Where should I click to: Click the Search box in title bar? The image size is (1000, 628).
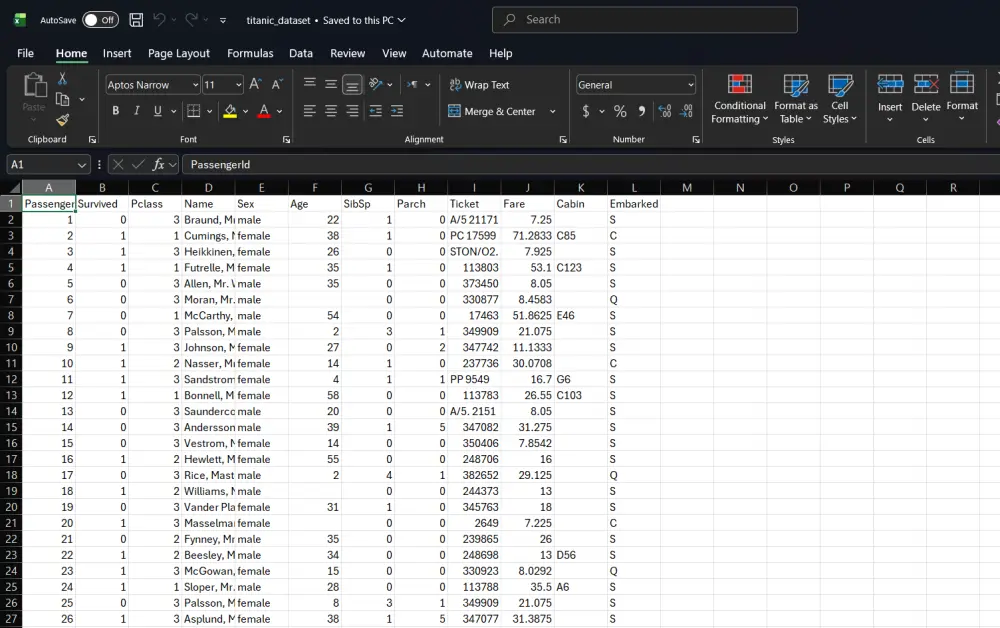pos(645,20)
